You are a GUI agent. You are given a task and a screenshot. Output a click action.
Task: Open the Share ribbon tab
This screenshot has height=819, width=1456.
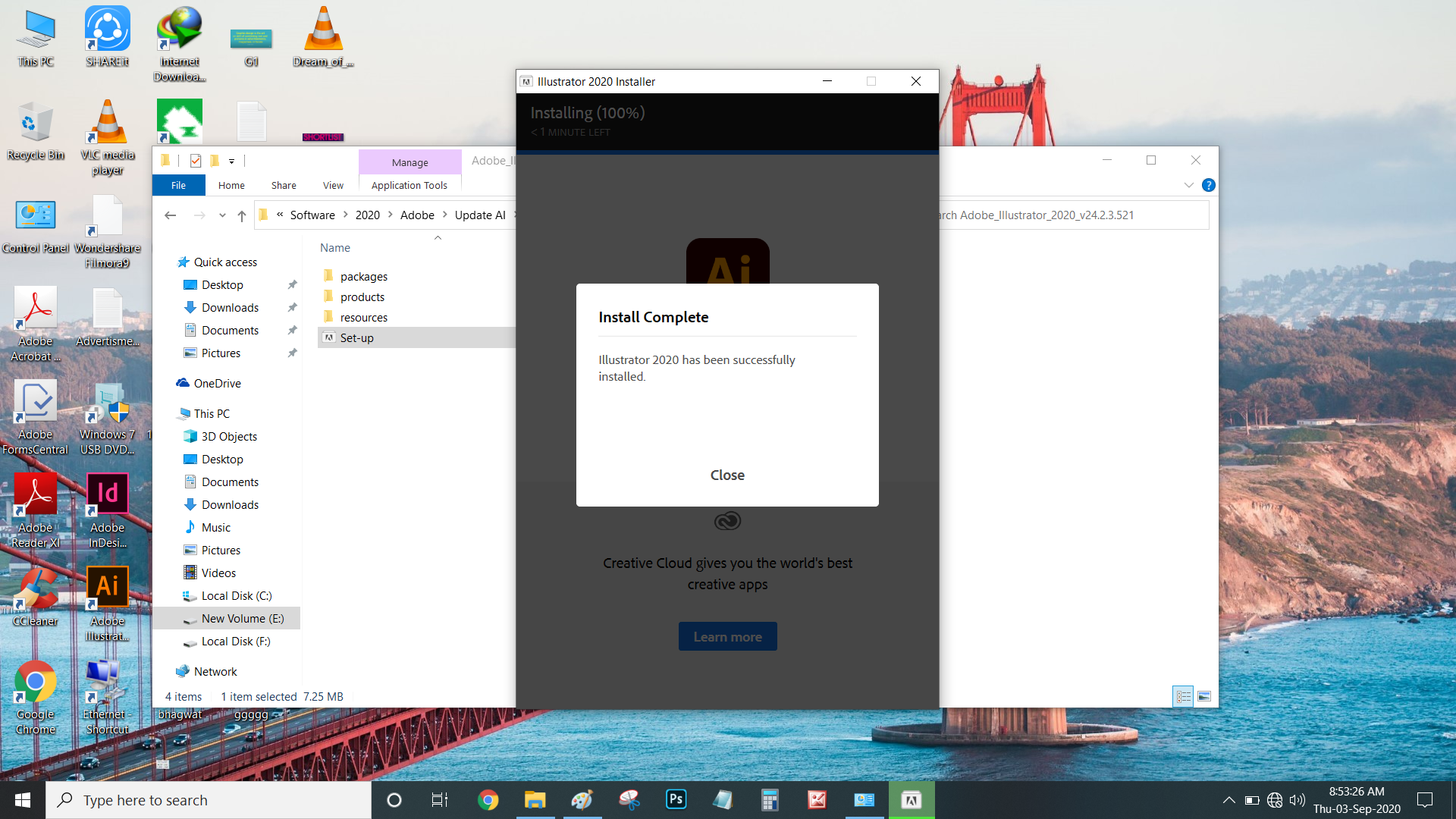tap(284, 185)
